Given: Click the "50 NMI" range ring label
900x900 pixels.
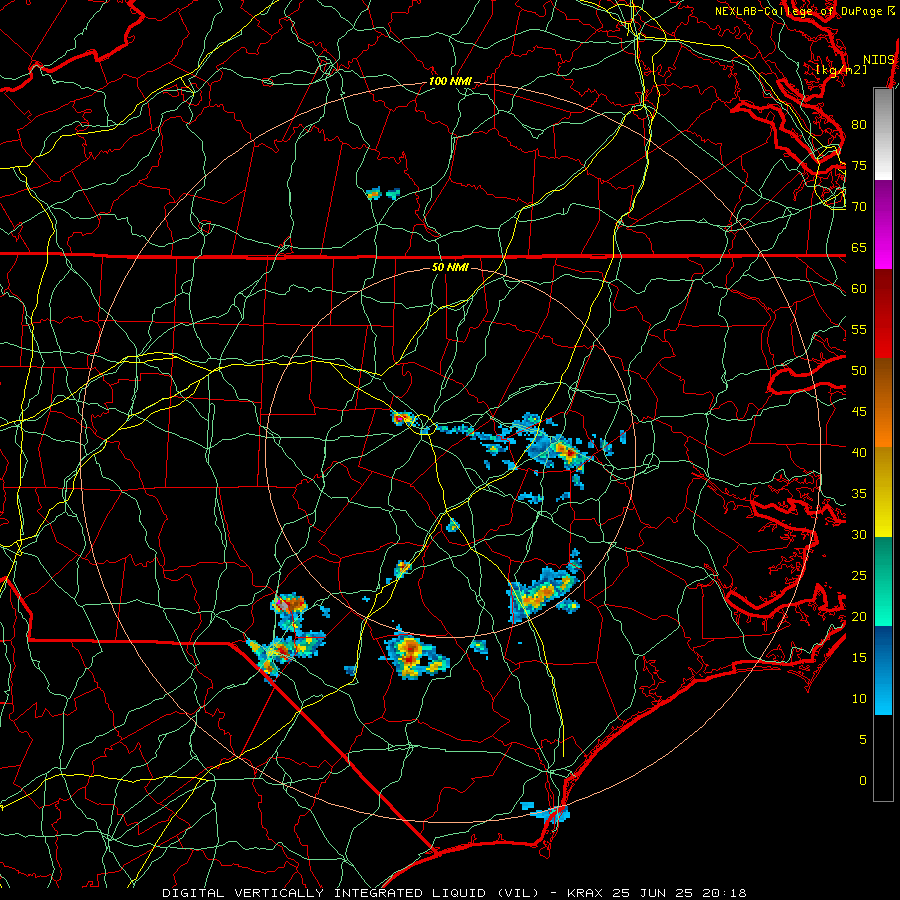Looking at the screenshot, I should (x=450, y=267).
